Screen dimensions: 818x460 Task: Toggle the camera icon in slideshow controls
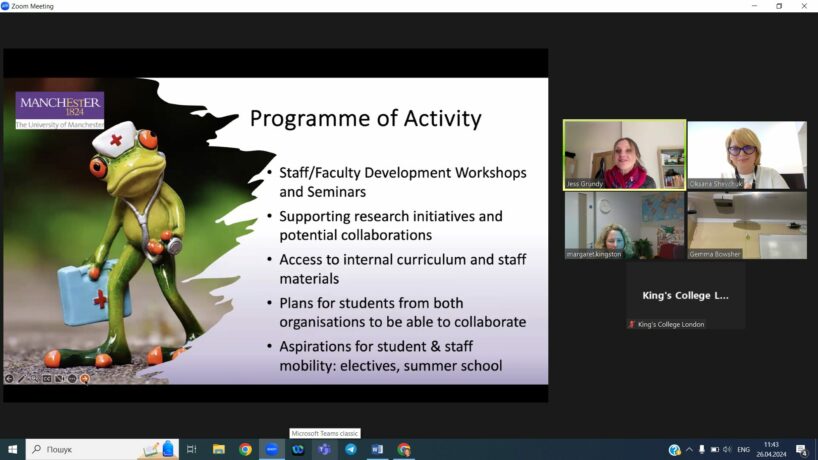pos(59,379)
